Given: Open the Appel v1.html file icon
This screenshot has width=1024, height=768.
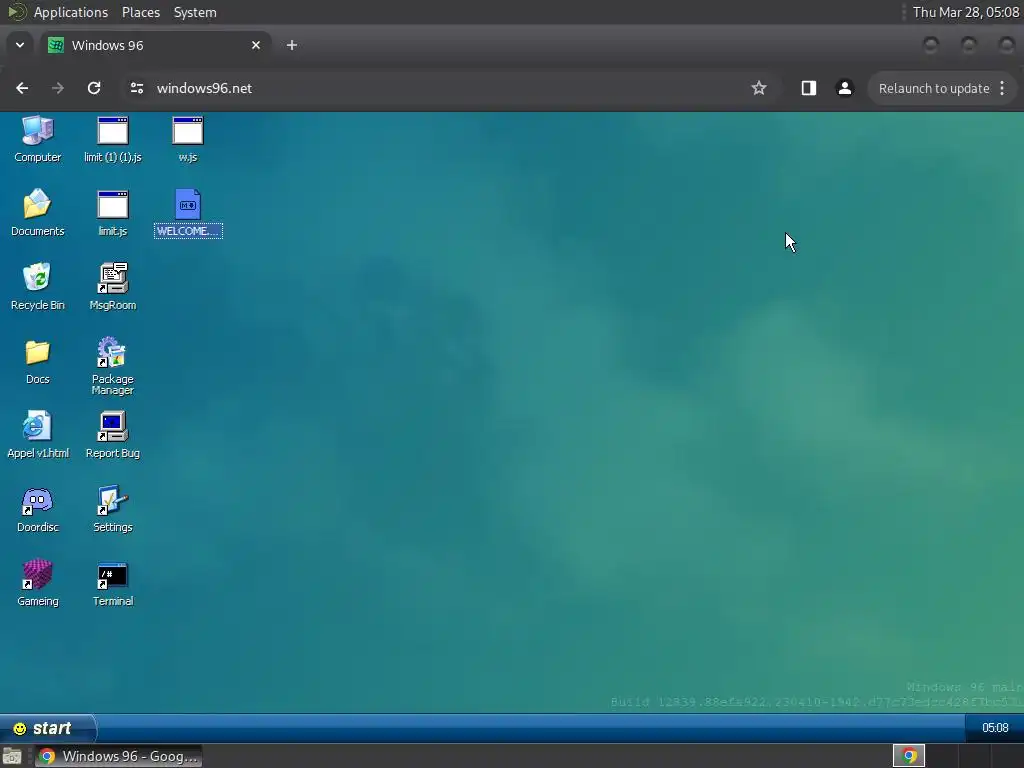Looking at the screenshot, I should 38,435.
